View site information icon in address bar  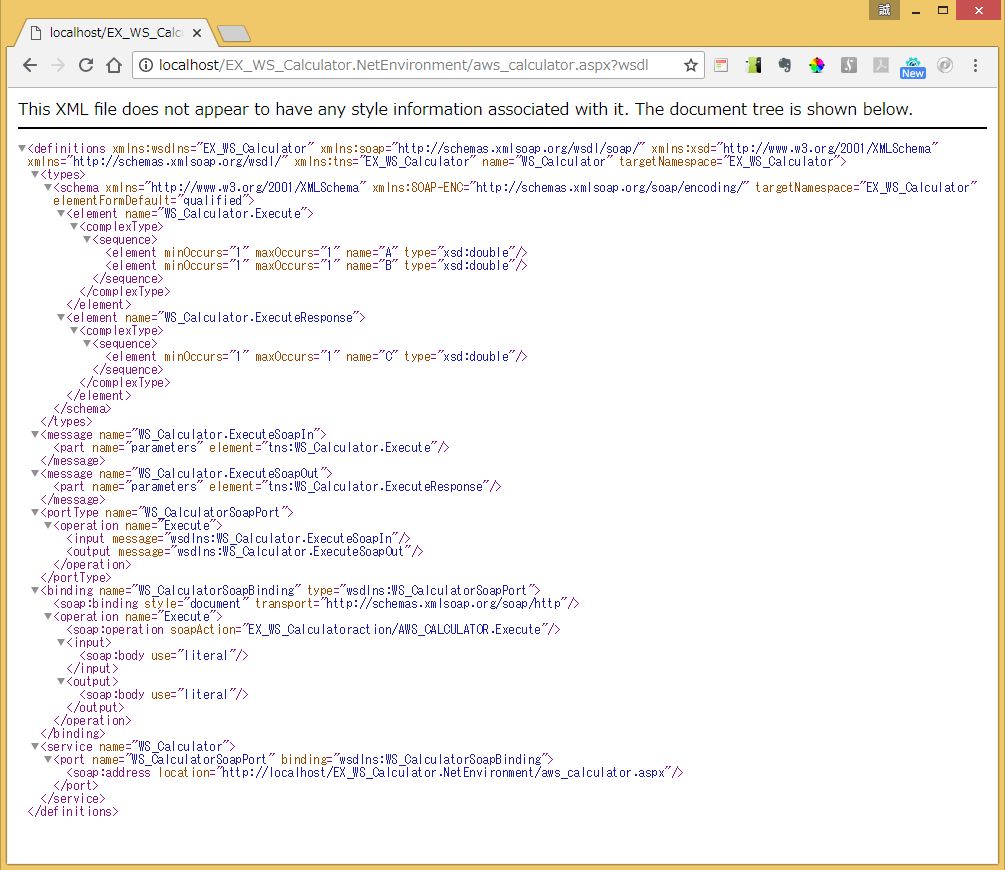146,65
